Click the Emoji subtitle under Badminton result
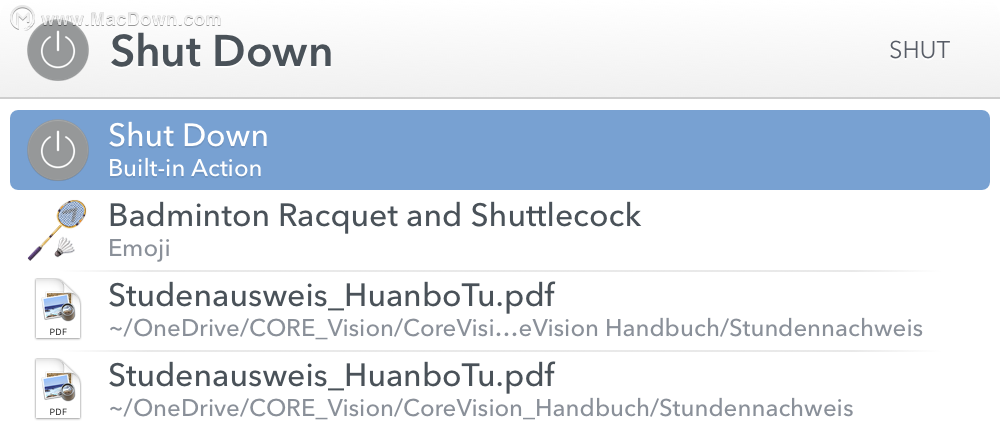This screenshot has height=440, width=1000. click(139, 248)
